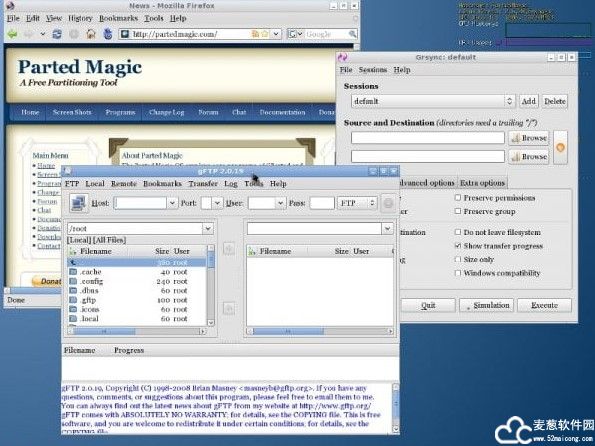Open gFTP protocol selector showing FTP
Image resolution: width=595 pixels, height=446 pixels.
tap(357, 203)
